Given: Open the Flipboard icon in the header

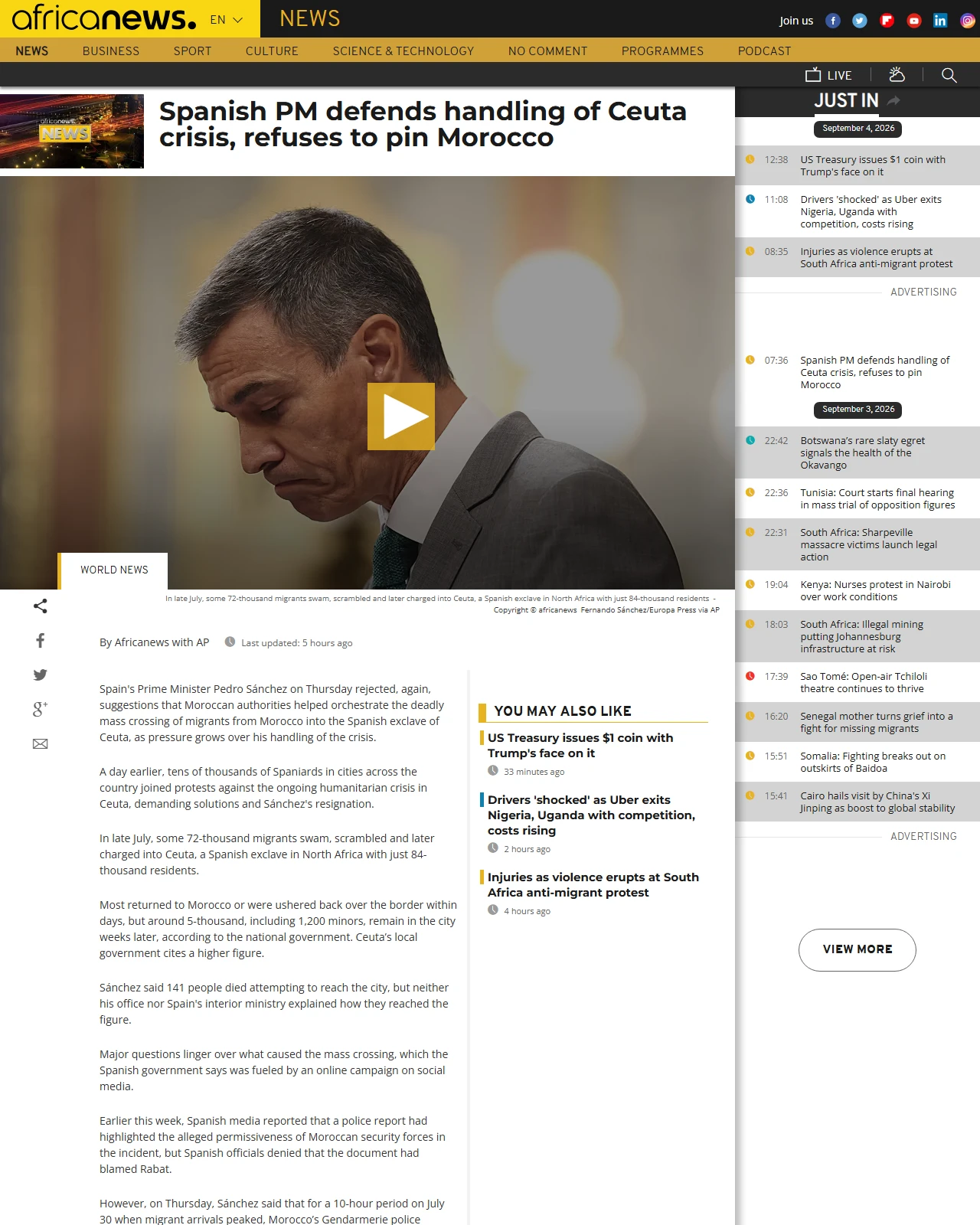Looking at the screenshot, I should click(887, 21).
